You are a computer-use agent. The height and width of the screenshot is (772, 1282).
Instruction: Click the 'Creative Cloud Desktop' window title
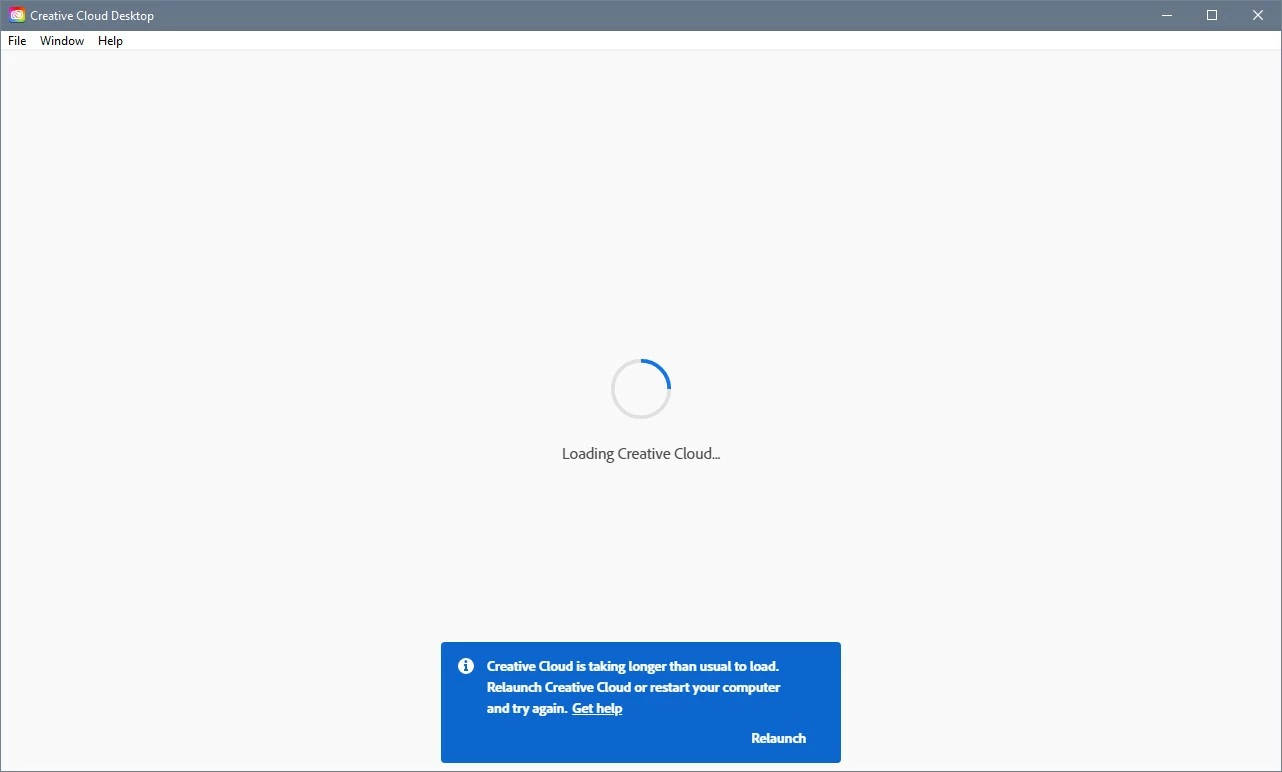92,16
